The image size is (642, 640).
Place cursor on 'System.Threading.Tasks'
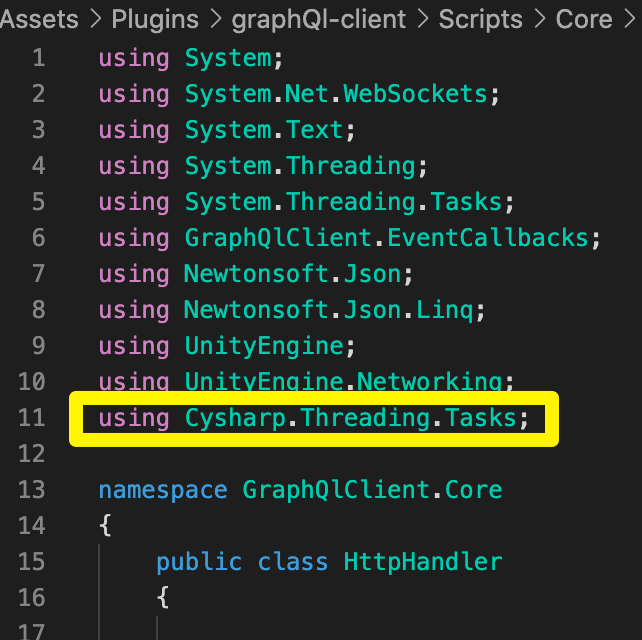click(343, 202)
